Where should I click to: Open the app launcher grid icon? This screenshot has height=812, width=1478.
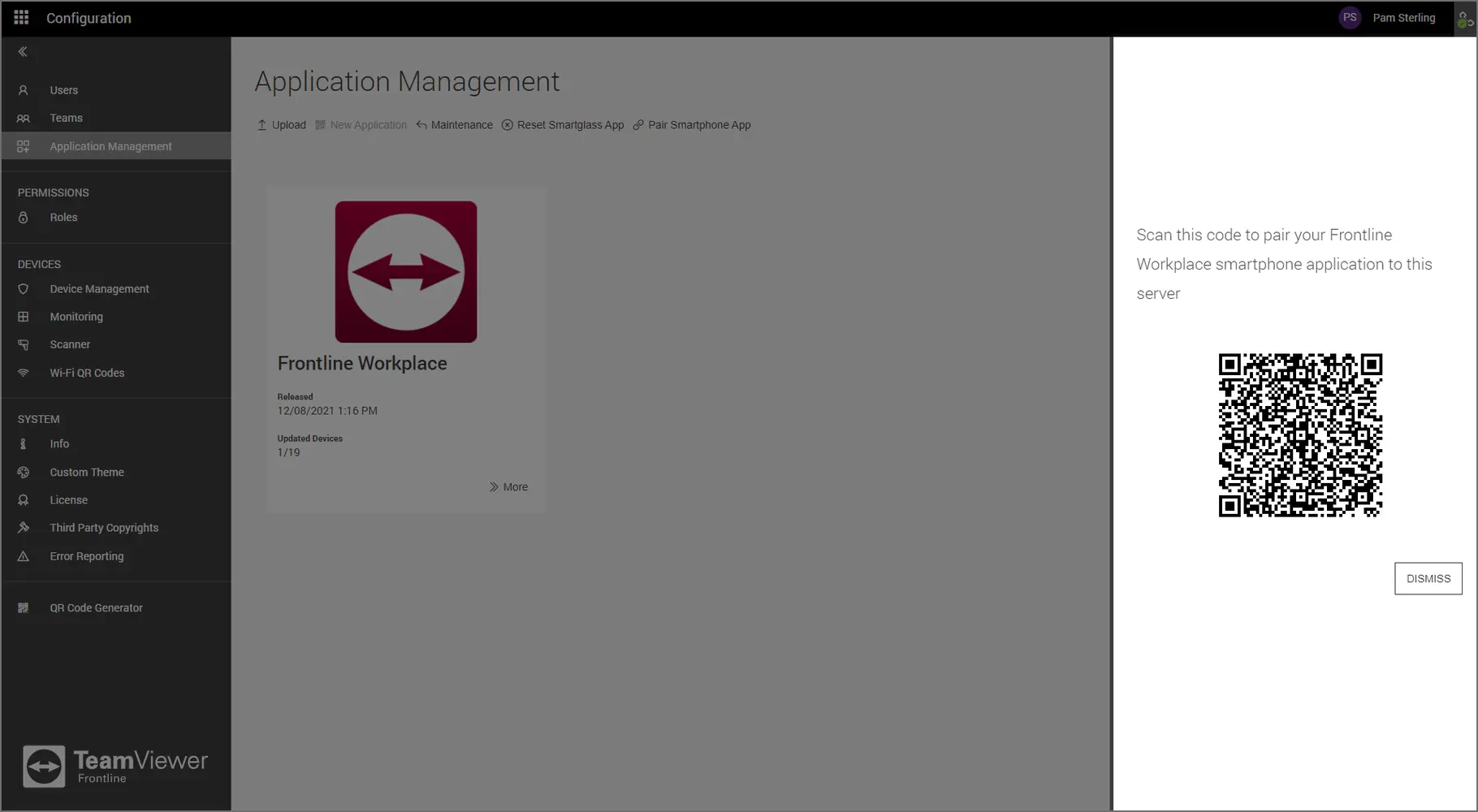pos(21,18)
